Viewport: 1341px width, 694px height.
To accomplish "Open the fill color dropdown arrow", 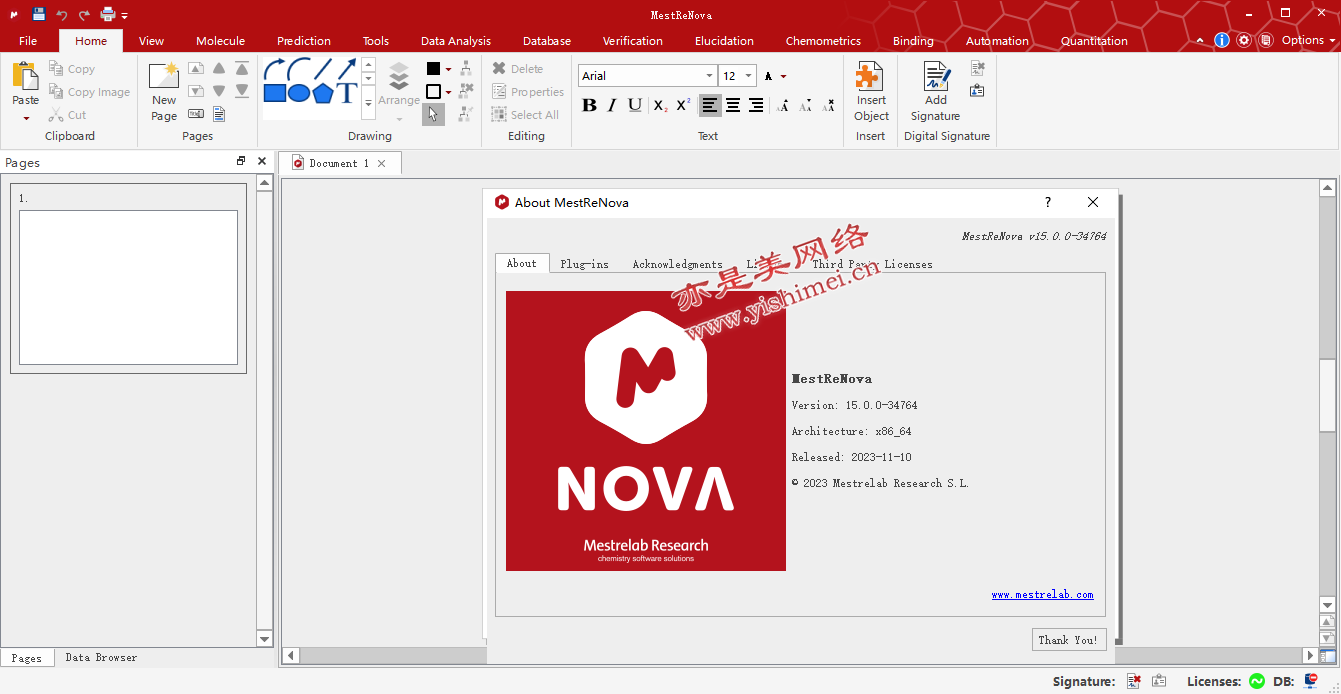I will (x=448, y=92).
